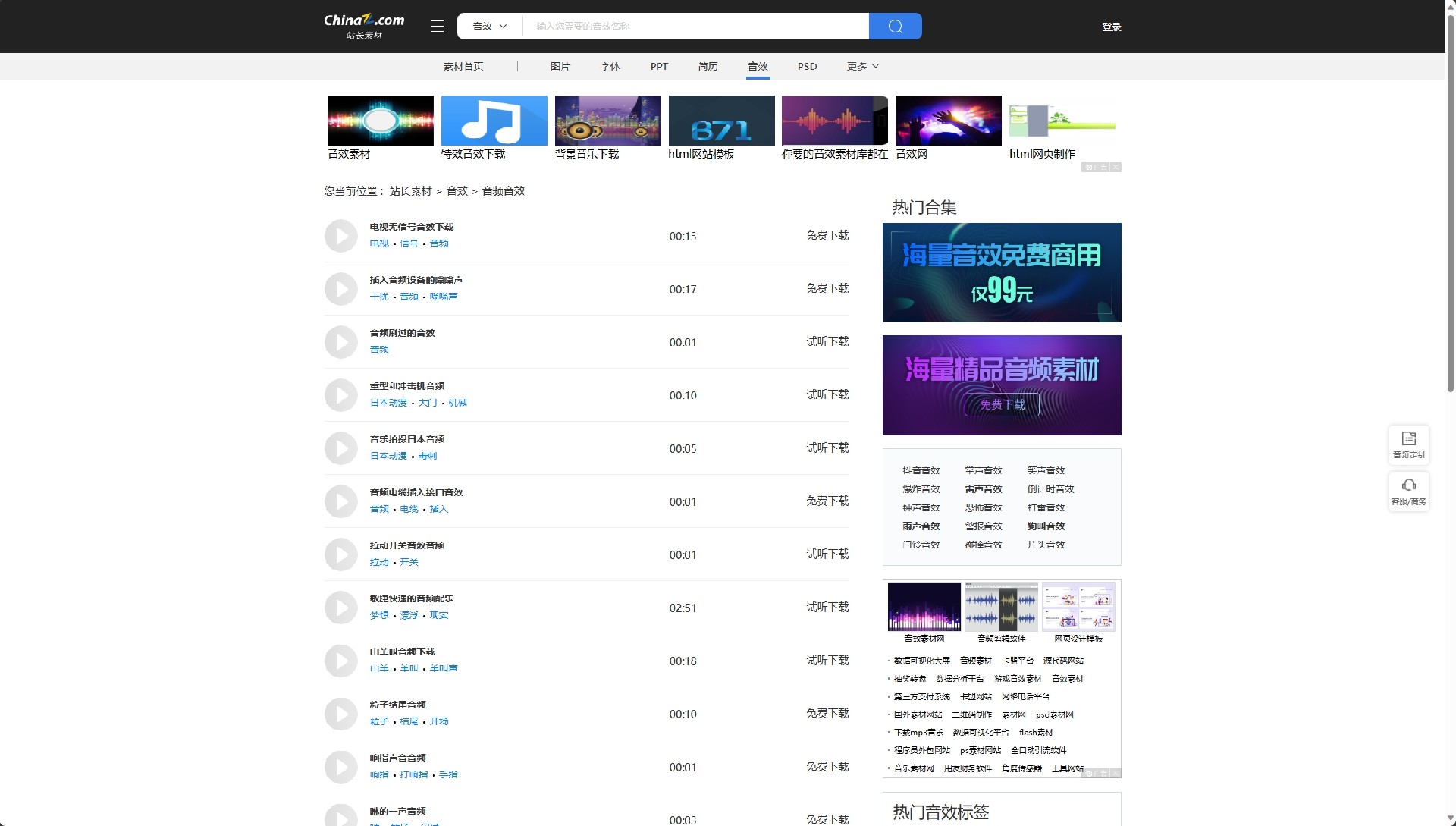Select the 狗叫音效 tag in 热门合集

pyautogui.click(x=1046, y=526)
